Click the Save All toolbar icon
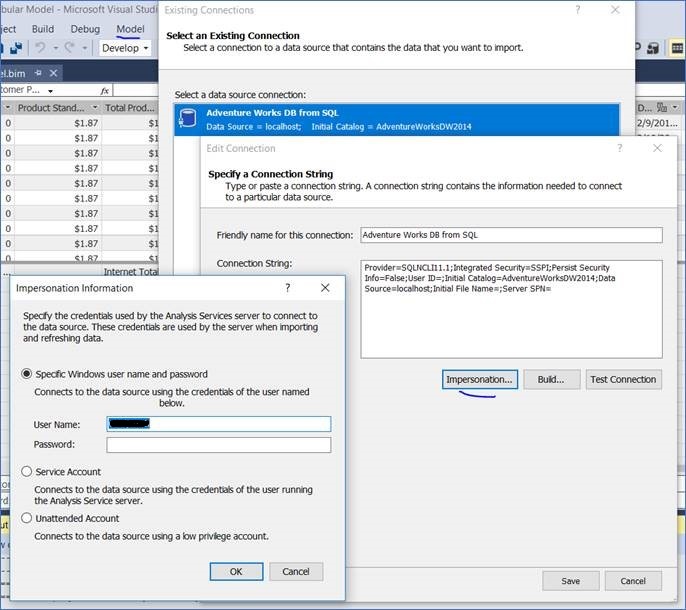This screenshot has width=686, height=610. click(x=16, y=48)
